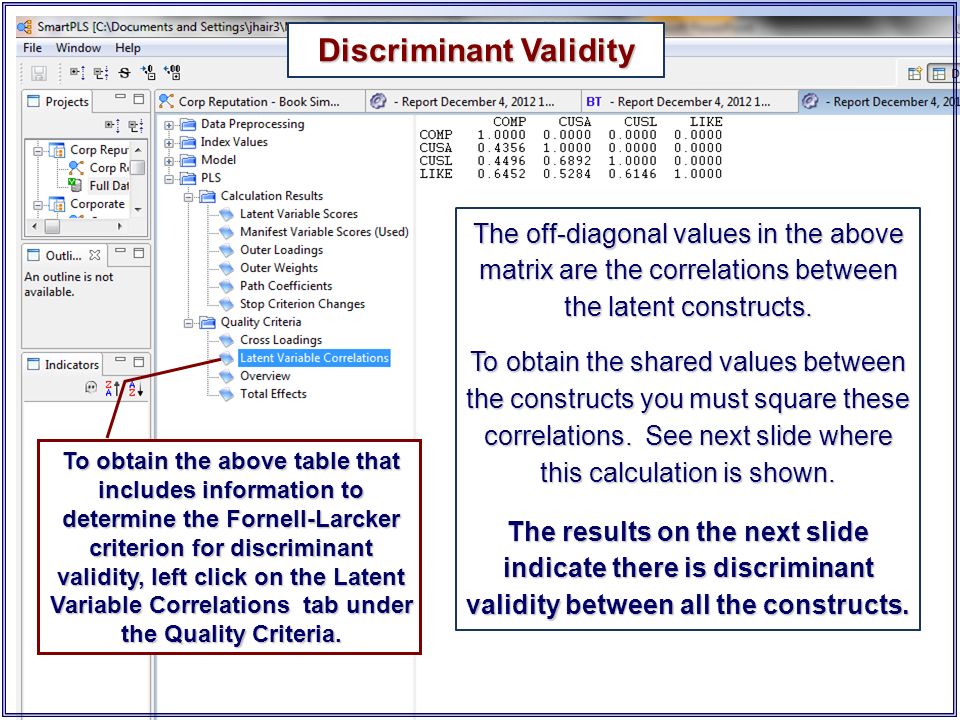Minimize the Indicators panel
Image resolution: width=960 pixels, height=720 pixels.
pos(121,360)
